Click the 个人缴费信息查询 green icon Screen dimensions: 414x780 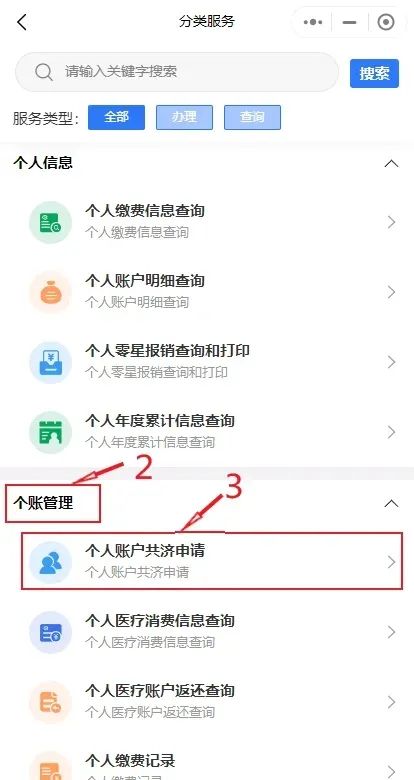(50, 222)
